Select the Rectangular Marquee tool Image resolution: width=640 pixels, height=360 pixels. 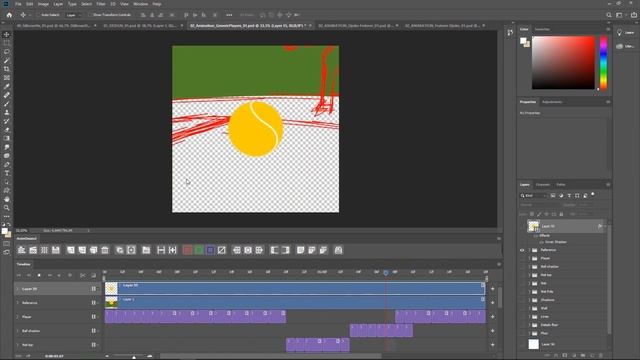click(7, 43)
